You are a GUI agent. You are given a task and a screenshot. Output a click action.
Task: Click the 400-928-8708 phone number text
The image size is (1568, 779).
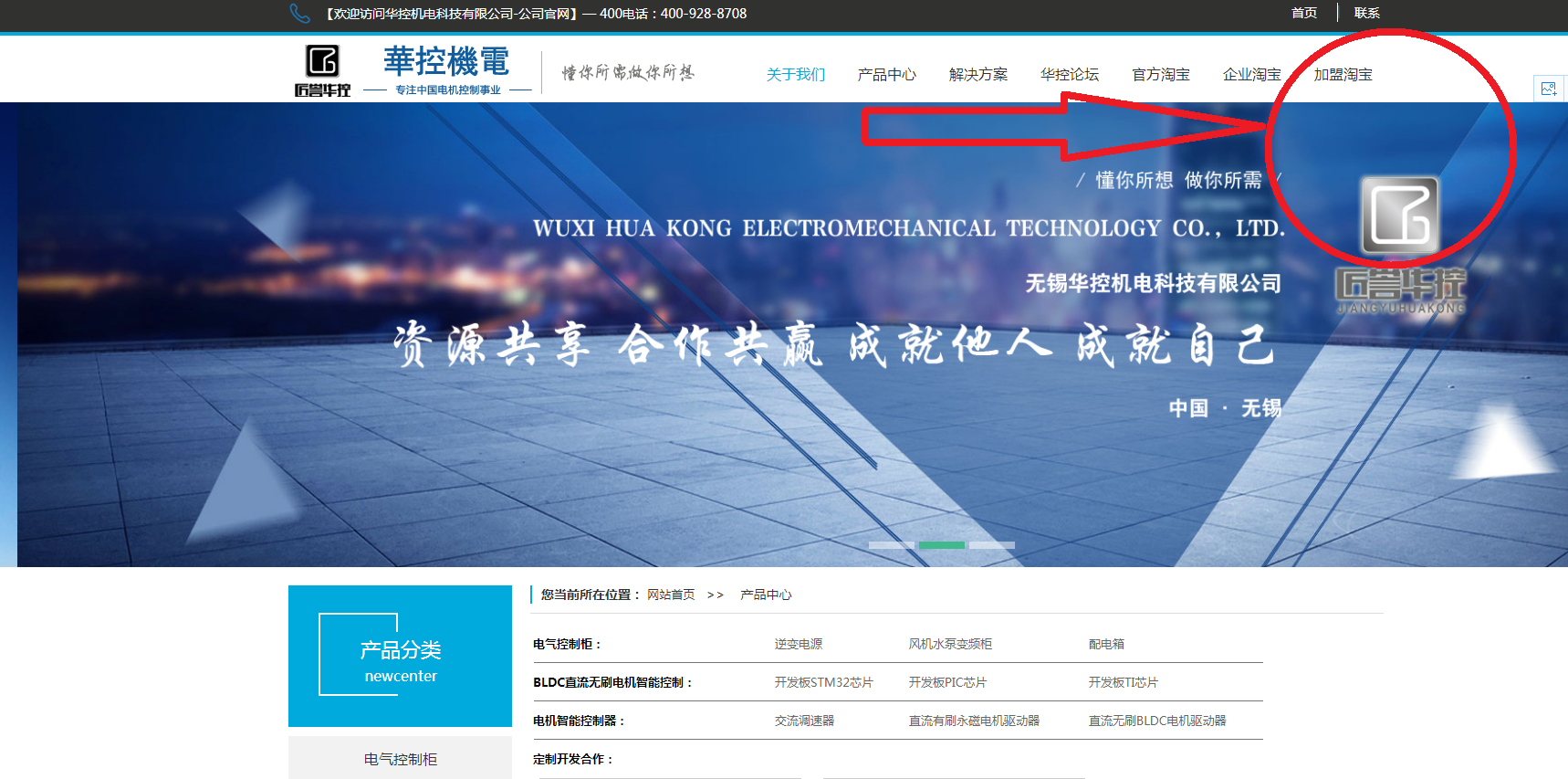(x=703, y=14)
